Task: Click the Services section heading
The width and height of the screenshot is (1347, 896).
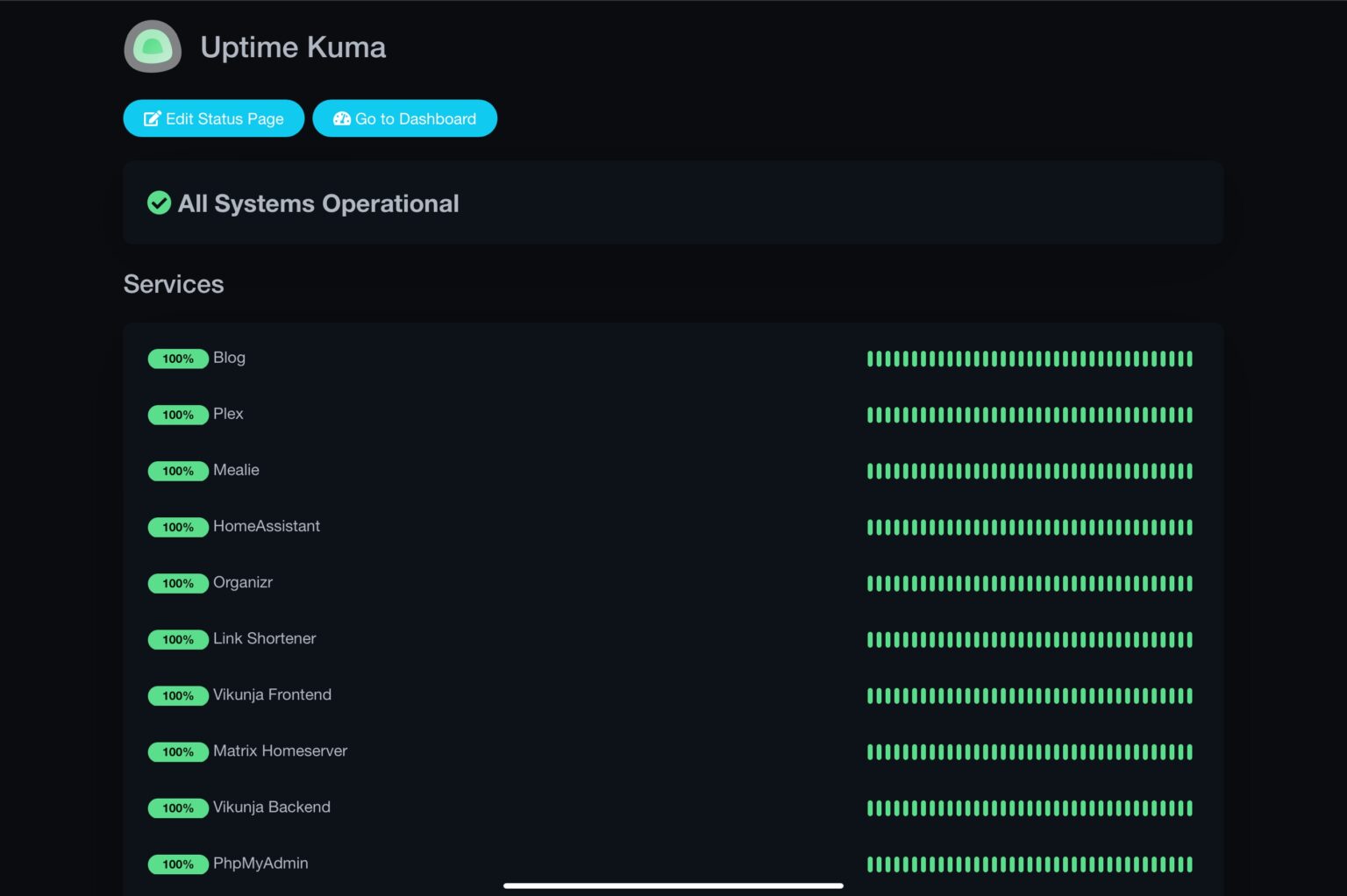Action: point(174,284)
